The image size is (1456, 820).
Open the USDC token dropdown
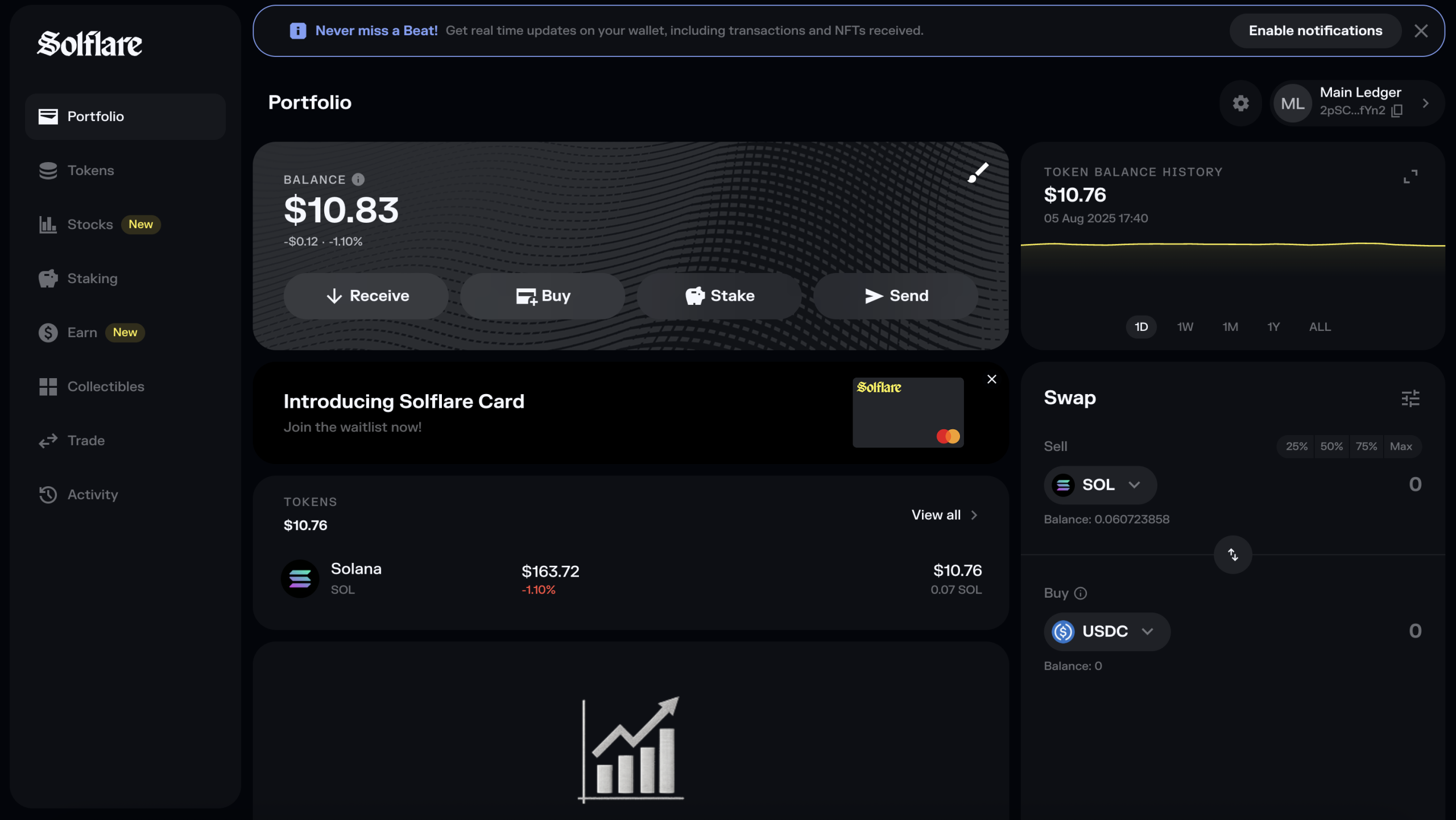[1106, 632]
